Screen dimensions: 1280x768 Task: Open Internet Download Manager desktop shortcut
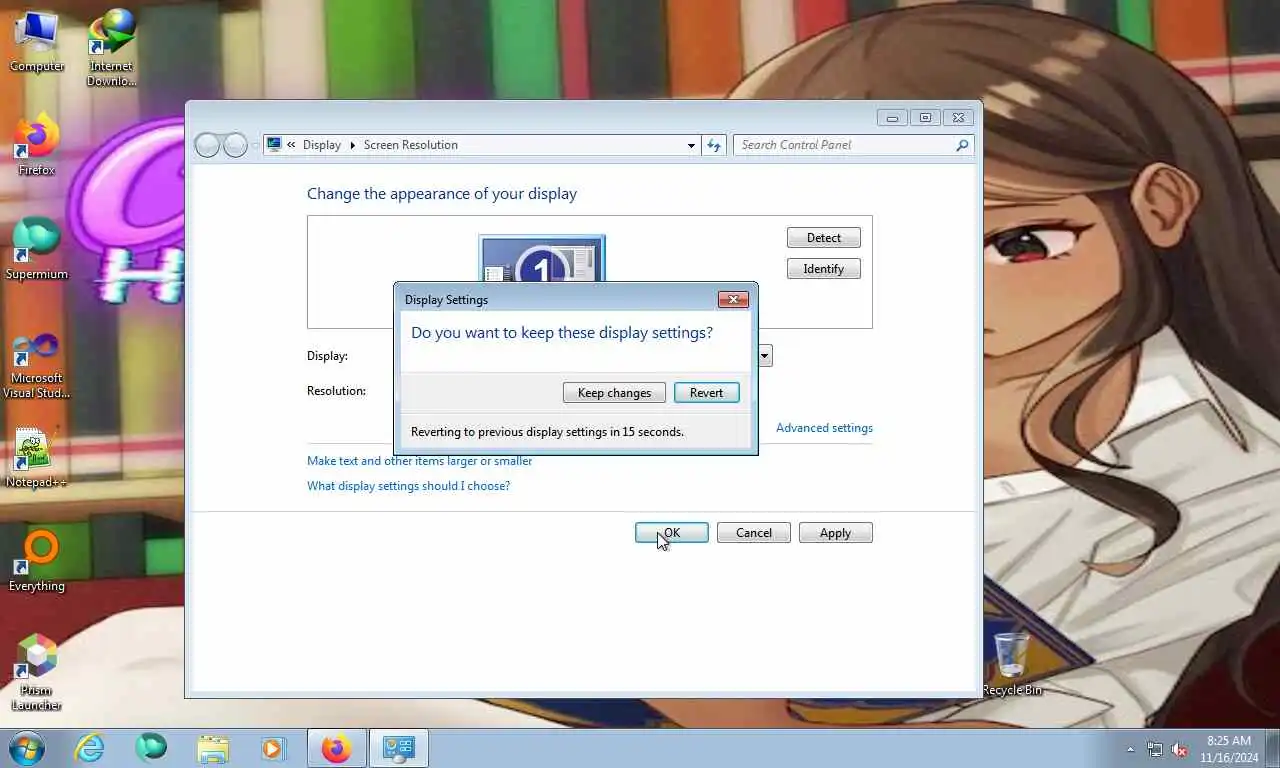111,47
